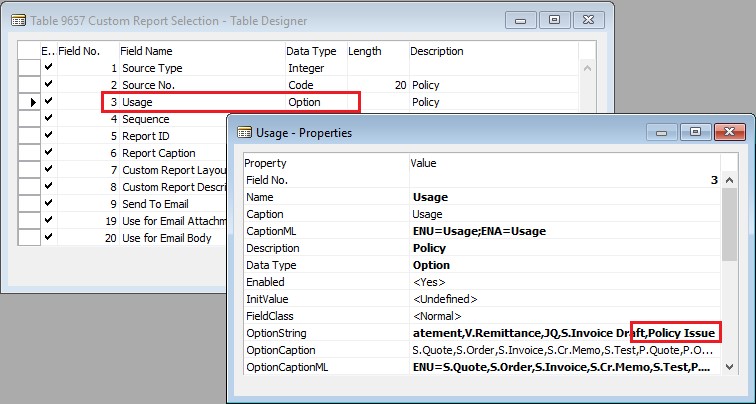This screenshot has width=756, height=404.
Task: Toggle Enabled checkmark for Usage field
Action: [x=48, y=102]
